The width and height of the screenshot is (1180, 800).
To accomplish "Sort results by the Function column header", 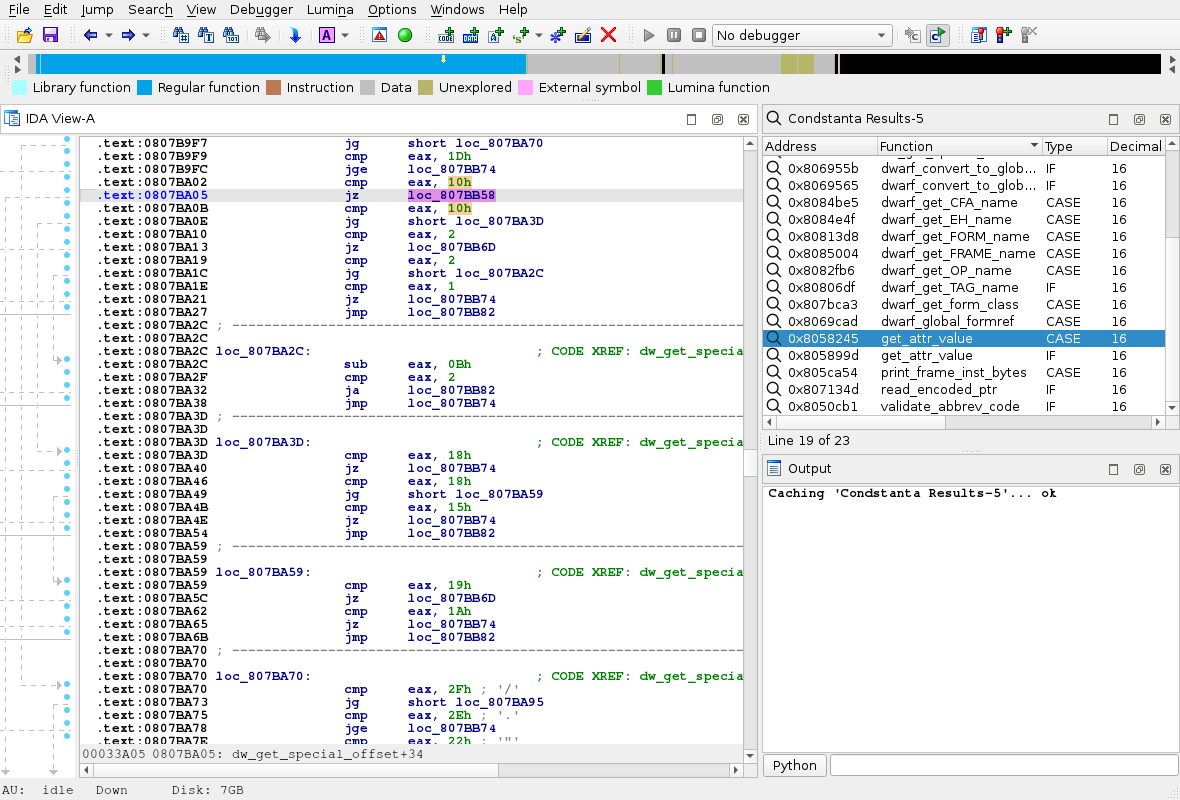I will (958, 146).
